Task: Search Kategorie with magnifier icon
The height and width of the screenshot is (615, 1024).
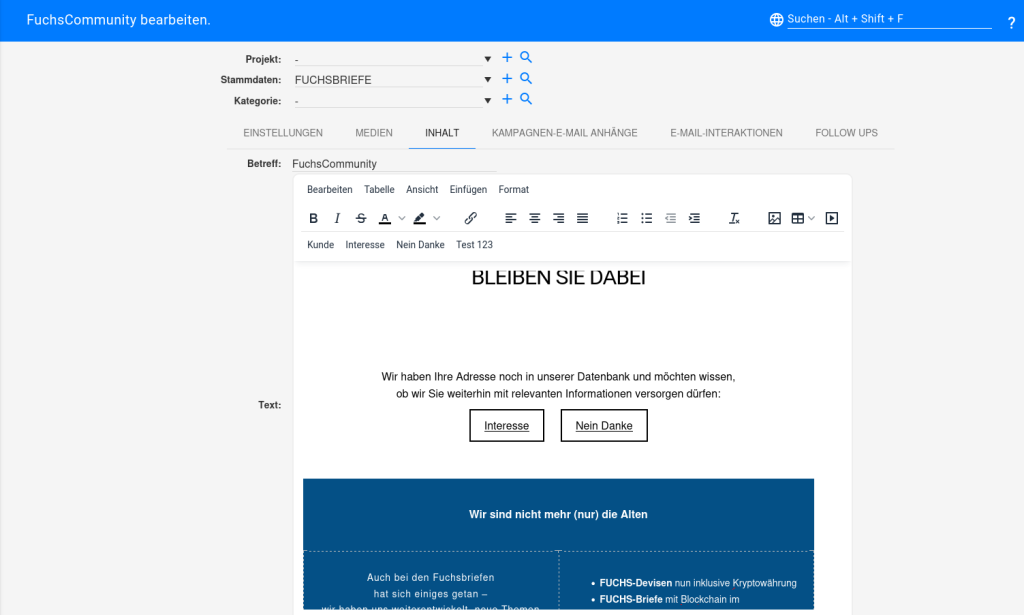Action: [526, 99]
